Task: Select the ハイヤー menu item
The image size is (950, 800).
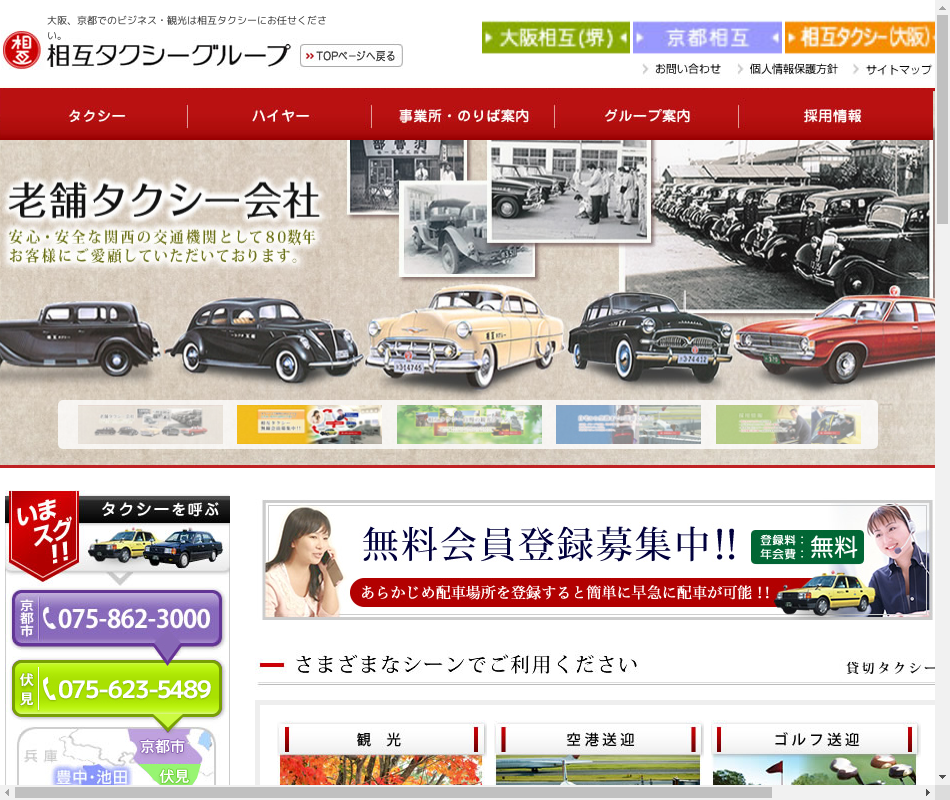Action: pyautogui.click(x=280, y=116)
